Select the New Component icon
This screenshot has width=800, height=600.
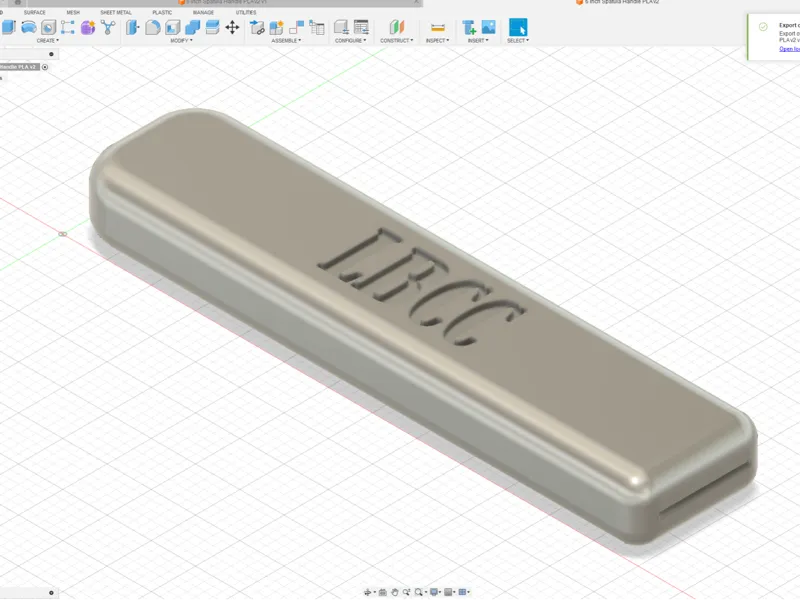277,27
